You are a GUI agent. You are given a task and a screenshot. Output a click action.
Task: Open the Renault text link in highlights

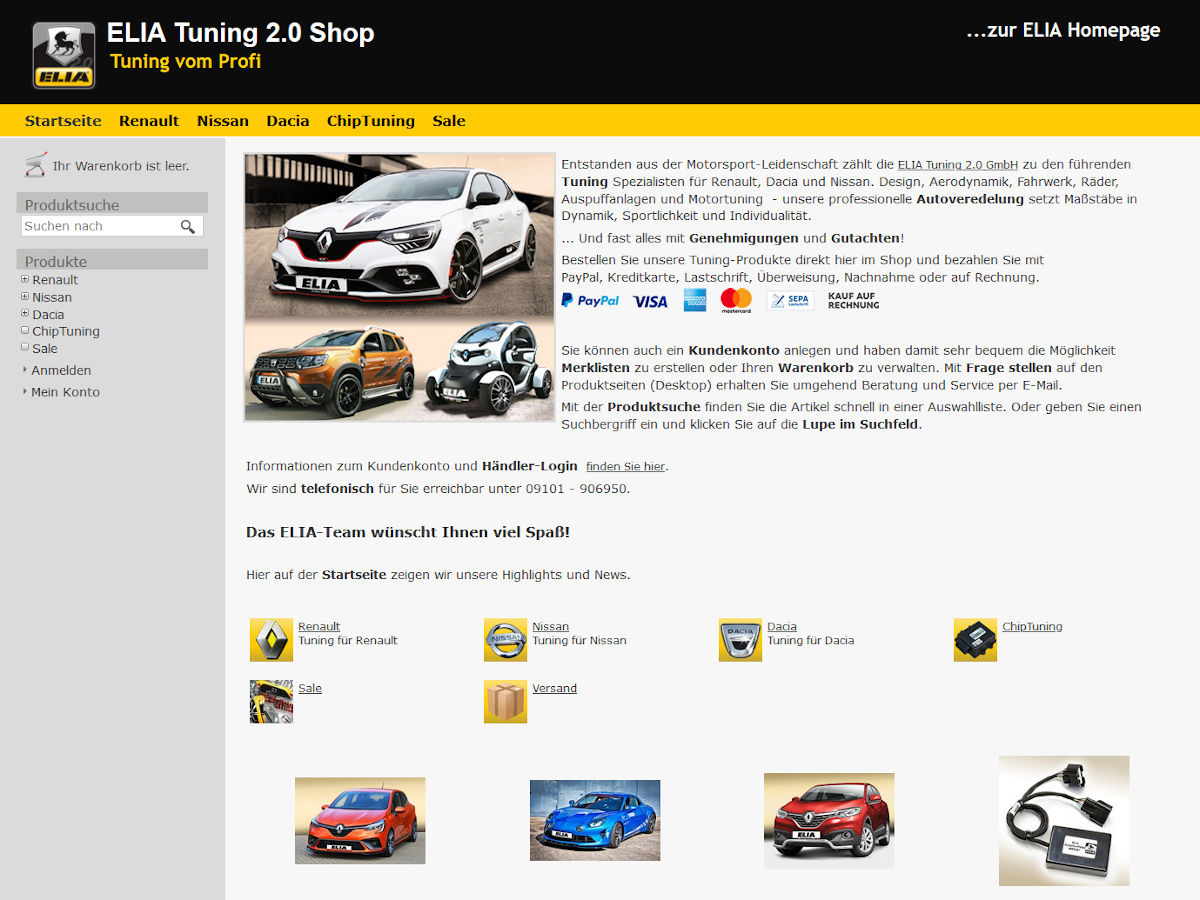[319, 627]
